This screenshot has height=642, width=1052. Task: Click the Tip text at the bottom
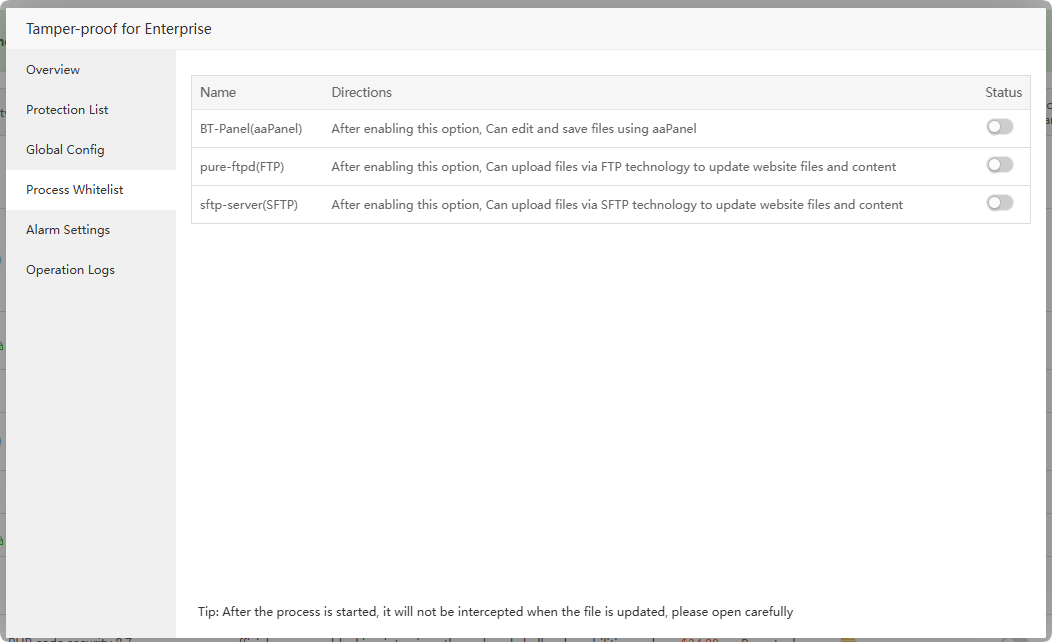click(x=495, y=611)
